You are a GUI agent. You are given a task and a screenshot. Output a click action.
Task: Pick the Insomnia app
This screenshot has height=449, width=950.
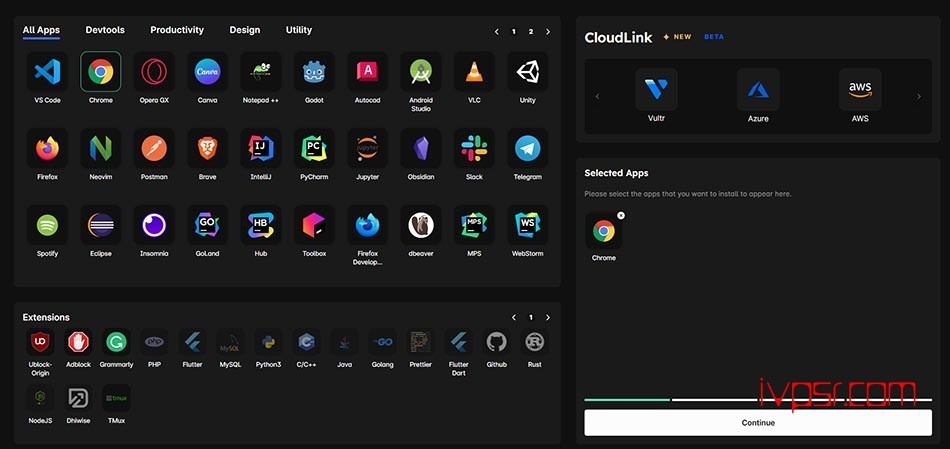(x=154, y=225)
